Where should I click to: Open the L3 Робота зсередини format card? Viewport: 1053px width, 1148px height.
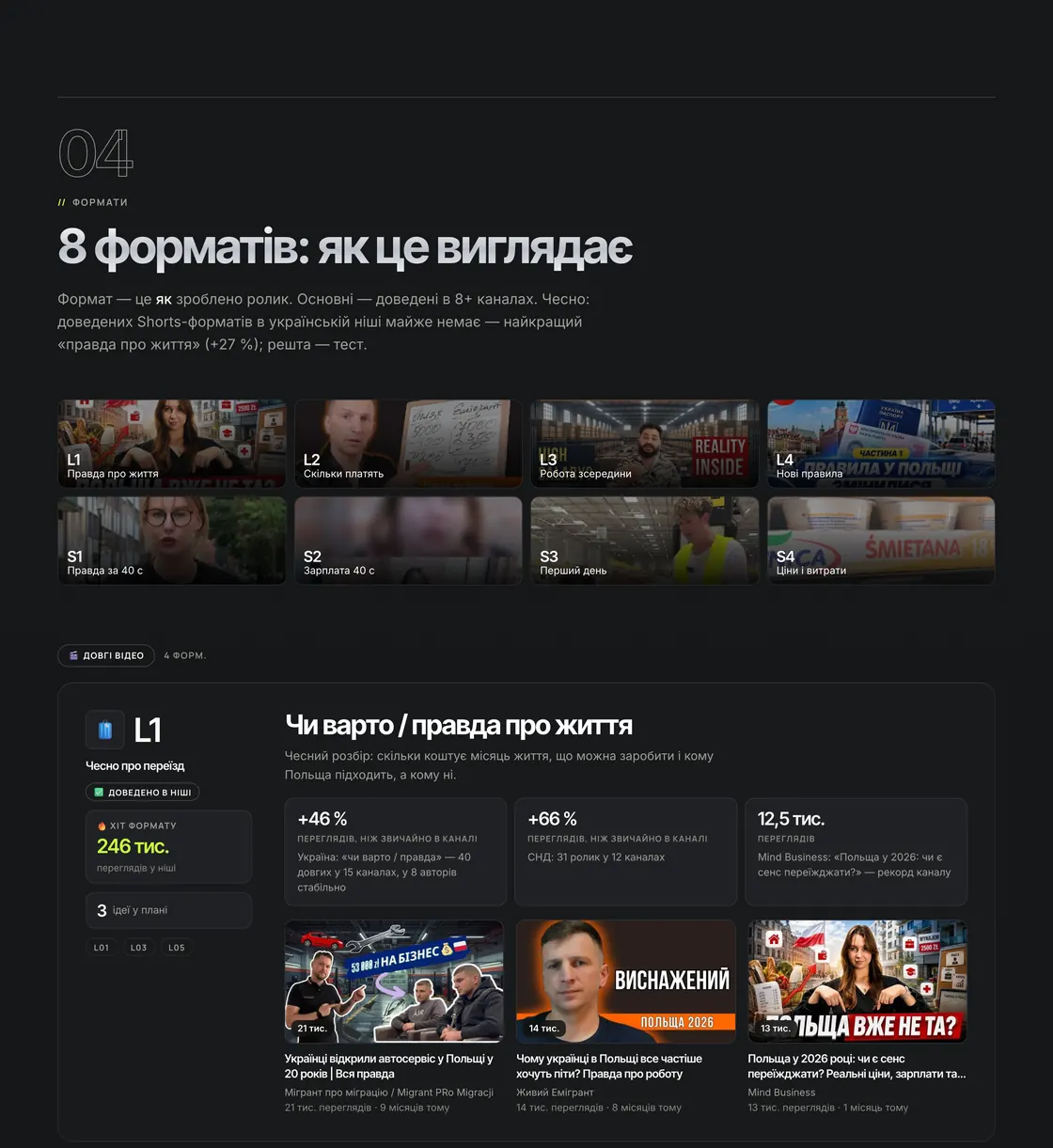645,444
